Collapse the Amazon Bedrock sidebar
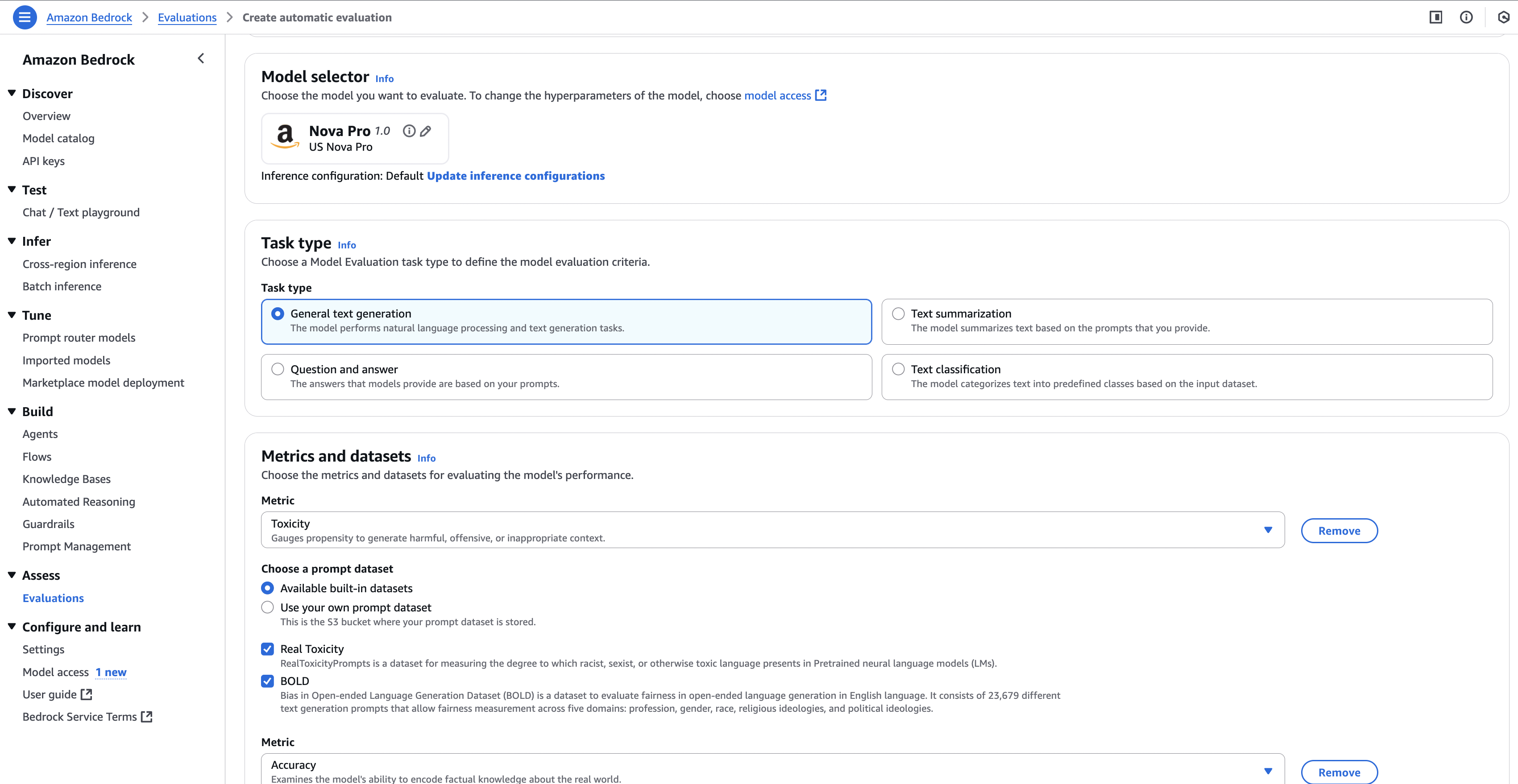 (201, 58)
